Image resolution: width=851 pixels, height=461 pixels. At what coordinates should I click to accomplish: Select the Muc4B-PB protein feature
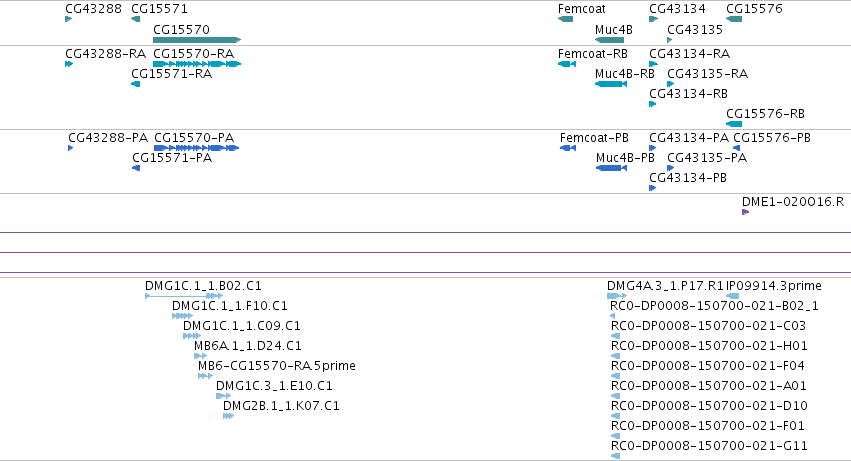point(612,168)
